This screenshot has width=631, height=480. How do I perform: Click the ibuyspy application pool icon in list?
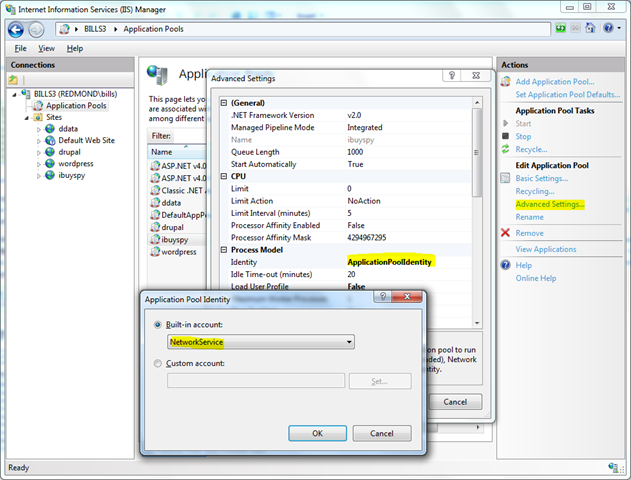[155, 239]
